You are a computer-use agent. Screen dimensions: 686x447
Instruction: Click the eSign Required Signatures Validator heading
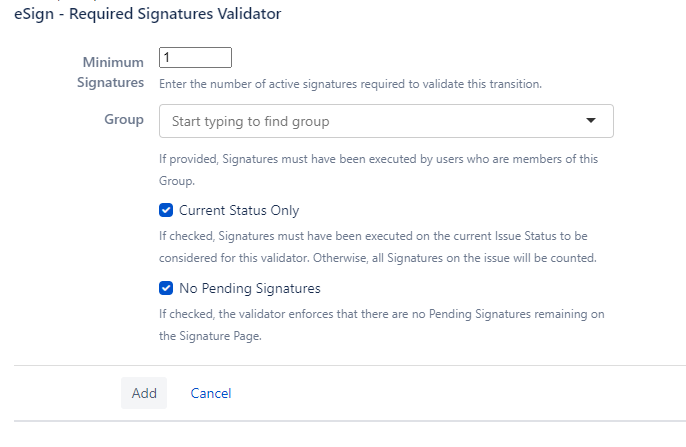click(147, 14)
